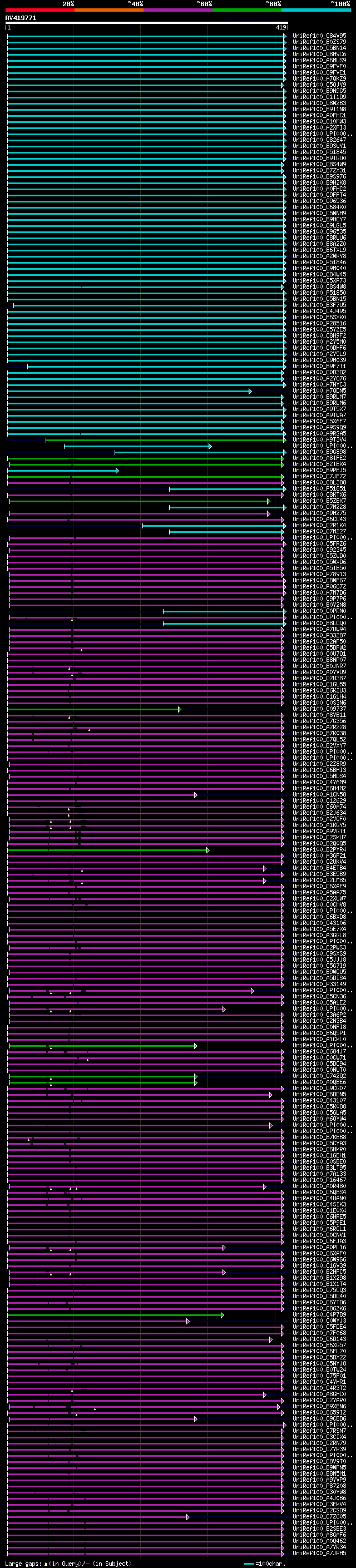This screenshot has height=1568, width=356.
Task: Click the label UniRef100_P78913
Action: click(319, 574)
